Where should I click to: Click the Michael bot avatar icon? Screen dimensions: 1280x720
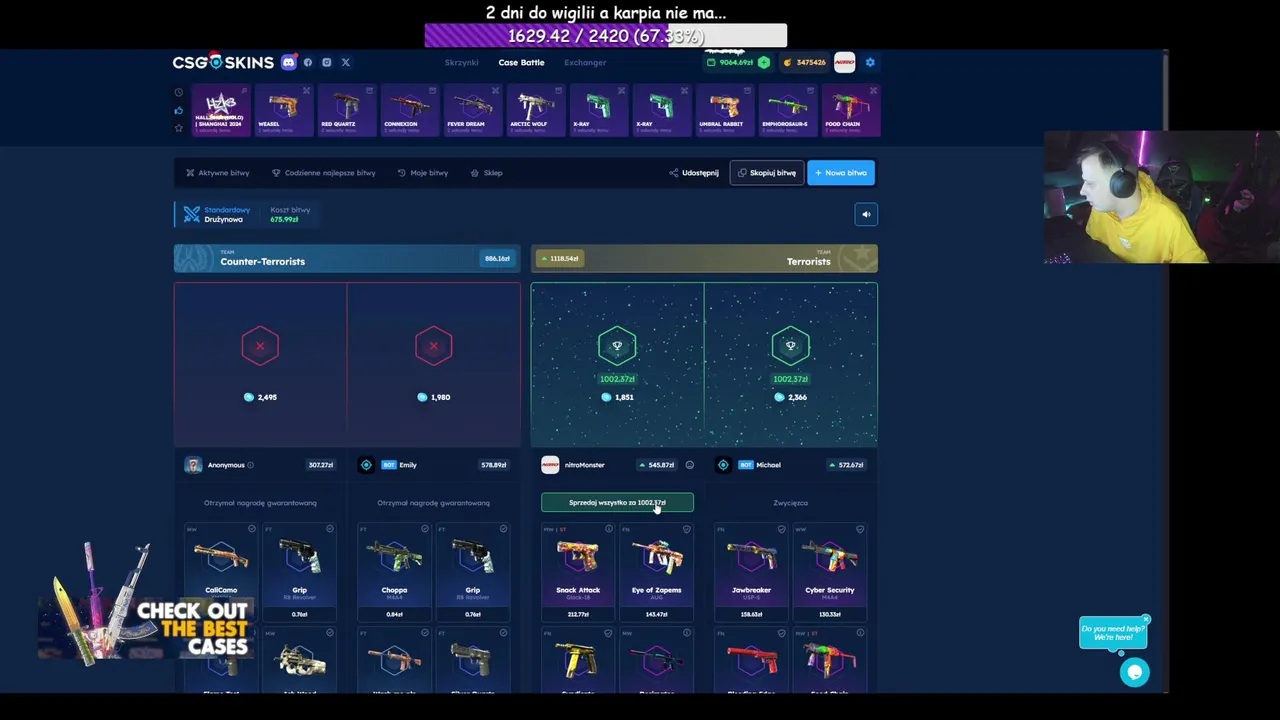[x=723, y=465]
